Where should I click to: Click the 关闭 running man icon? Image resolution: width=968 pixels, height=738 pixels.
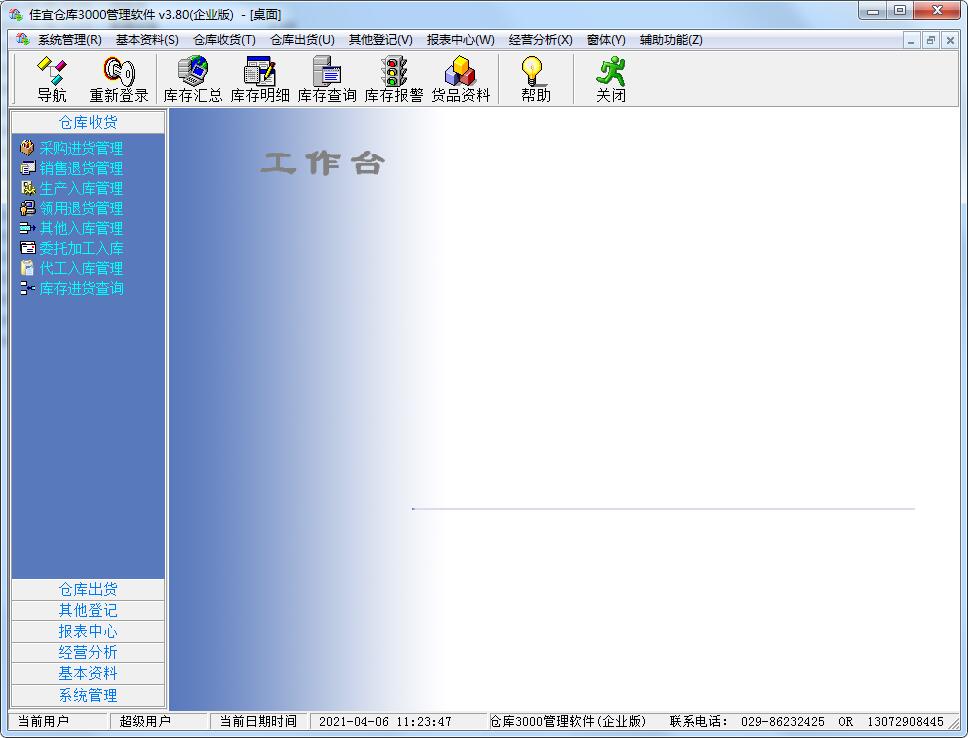tap(611, 71)
